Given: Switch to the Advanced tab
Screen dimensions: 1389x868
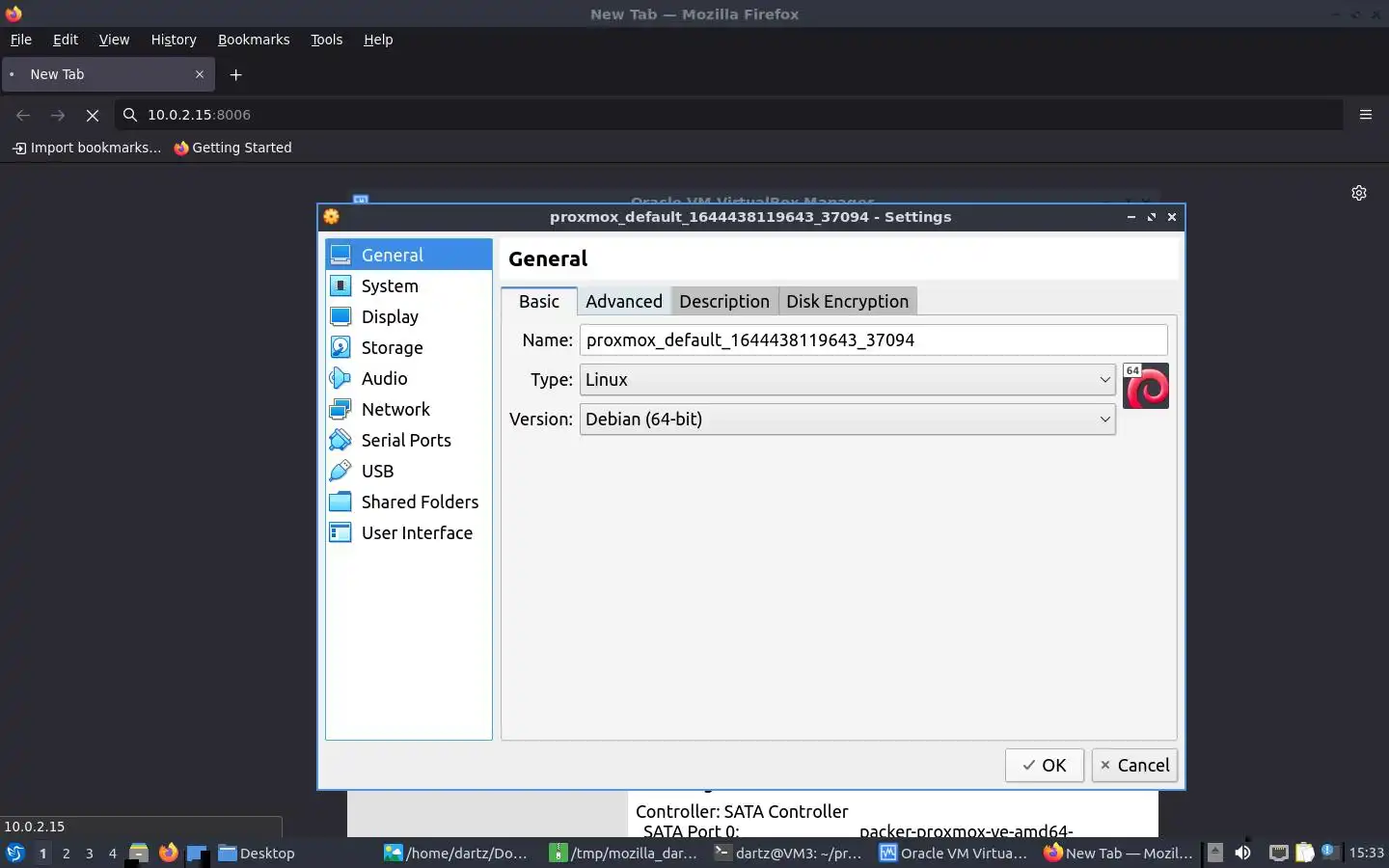Looking at the screenshot, I should point(624,301).
